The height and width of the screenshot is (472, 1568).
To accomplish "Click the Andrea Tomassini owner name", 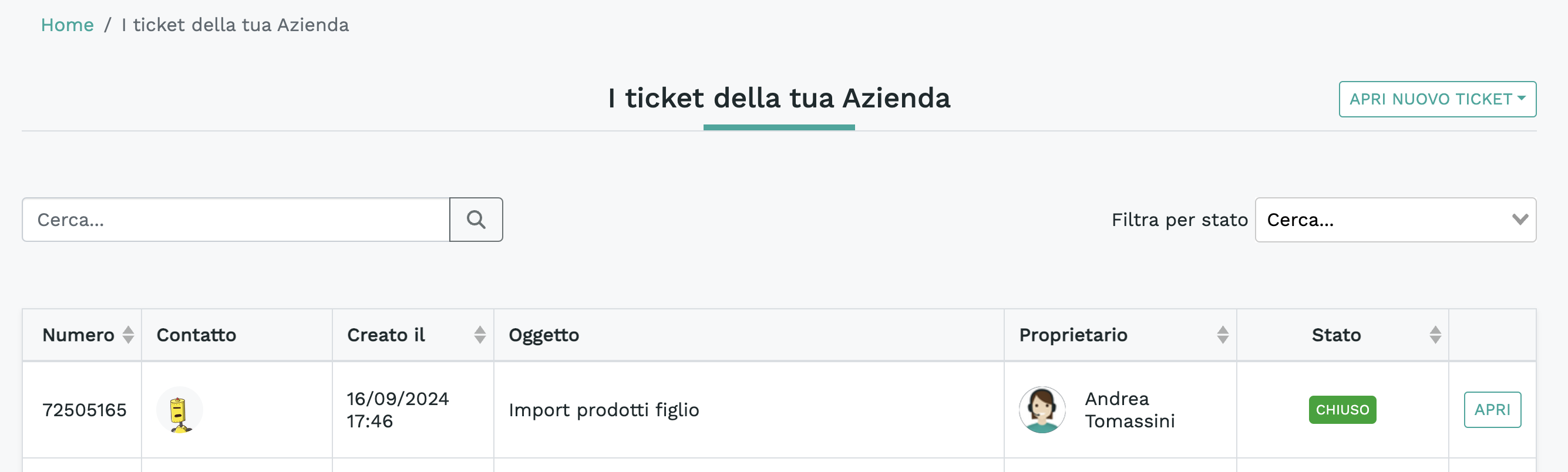I will click(x=1129, y=410).
